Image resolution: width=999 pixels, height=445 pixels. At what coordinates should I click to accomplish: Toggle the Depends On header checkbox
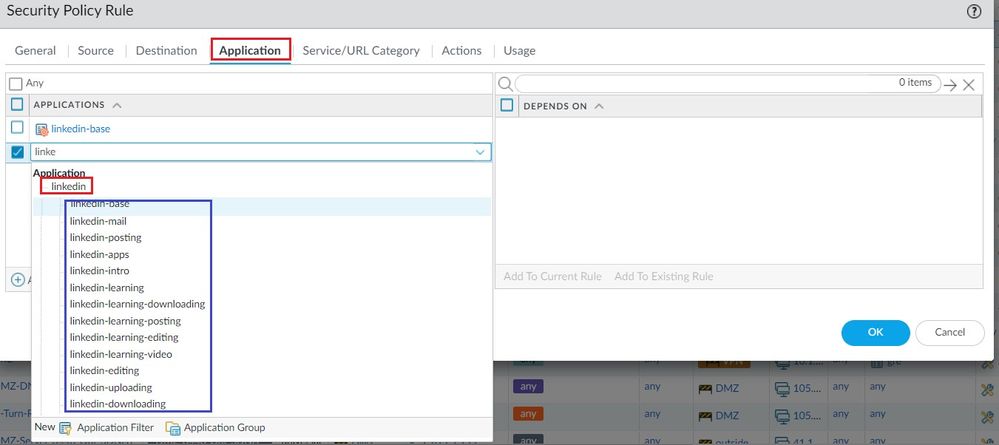pyautogui.click(x=507, y=105)
